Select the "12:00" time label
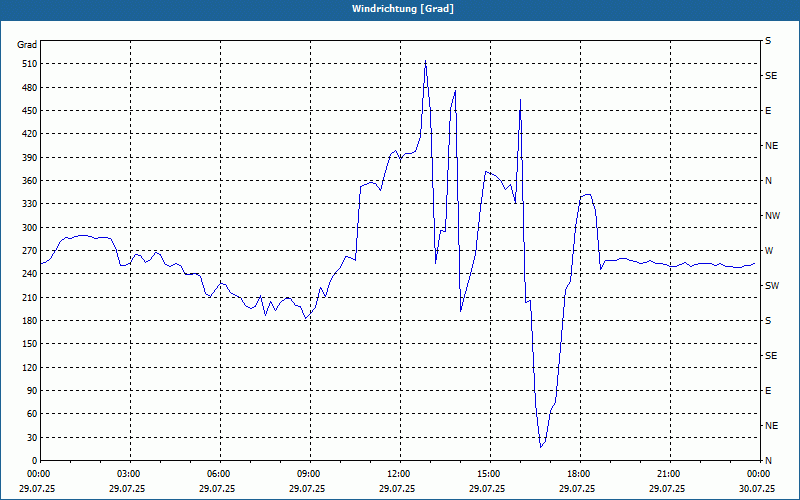Image resolution: width=800 pixels, height=500 pixels. [398, 474]
